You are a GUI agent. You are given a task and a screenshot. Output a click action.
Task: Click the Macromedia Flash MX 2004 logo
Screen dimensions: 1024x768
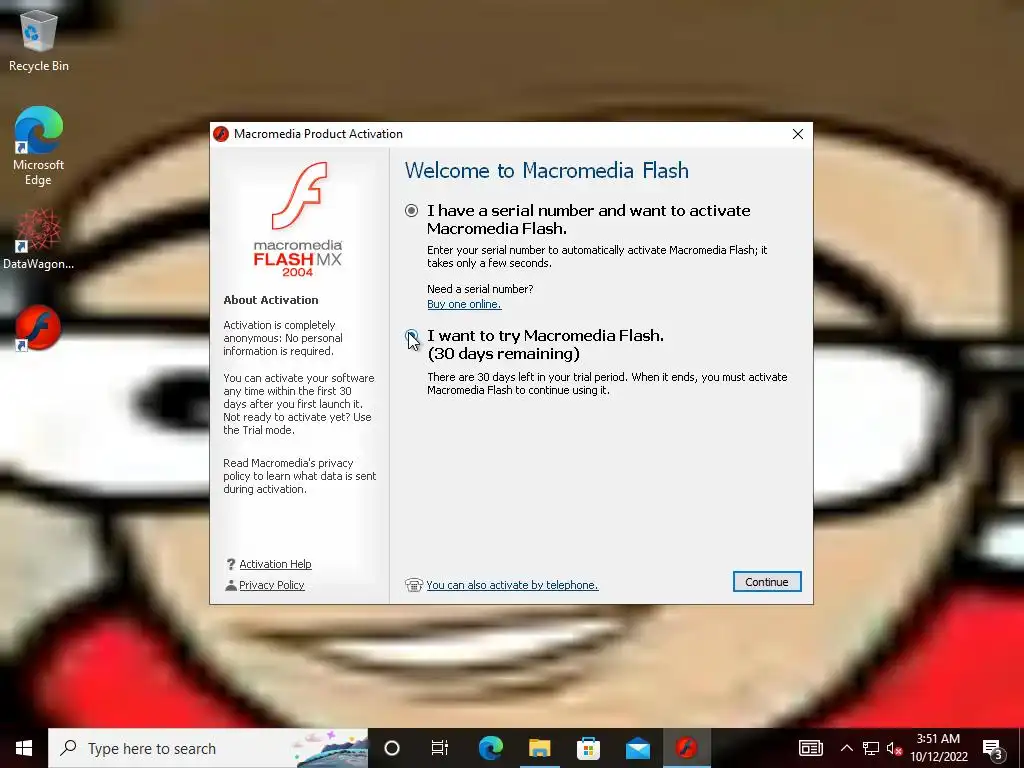click(298, 219)
